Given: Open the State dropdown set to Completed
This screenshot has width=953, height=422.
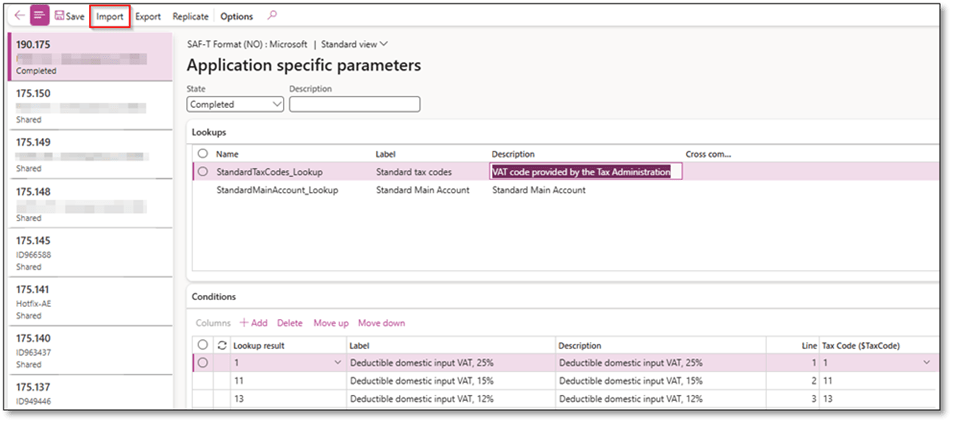Looking at the screenshot, I should pyautogui.click(x=235, y=104).
